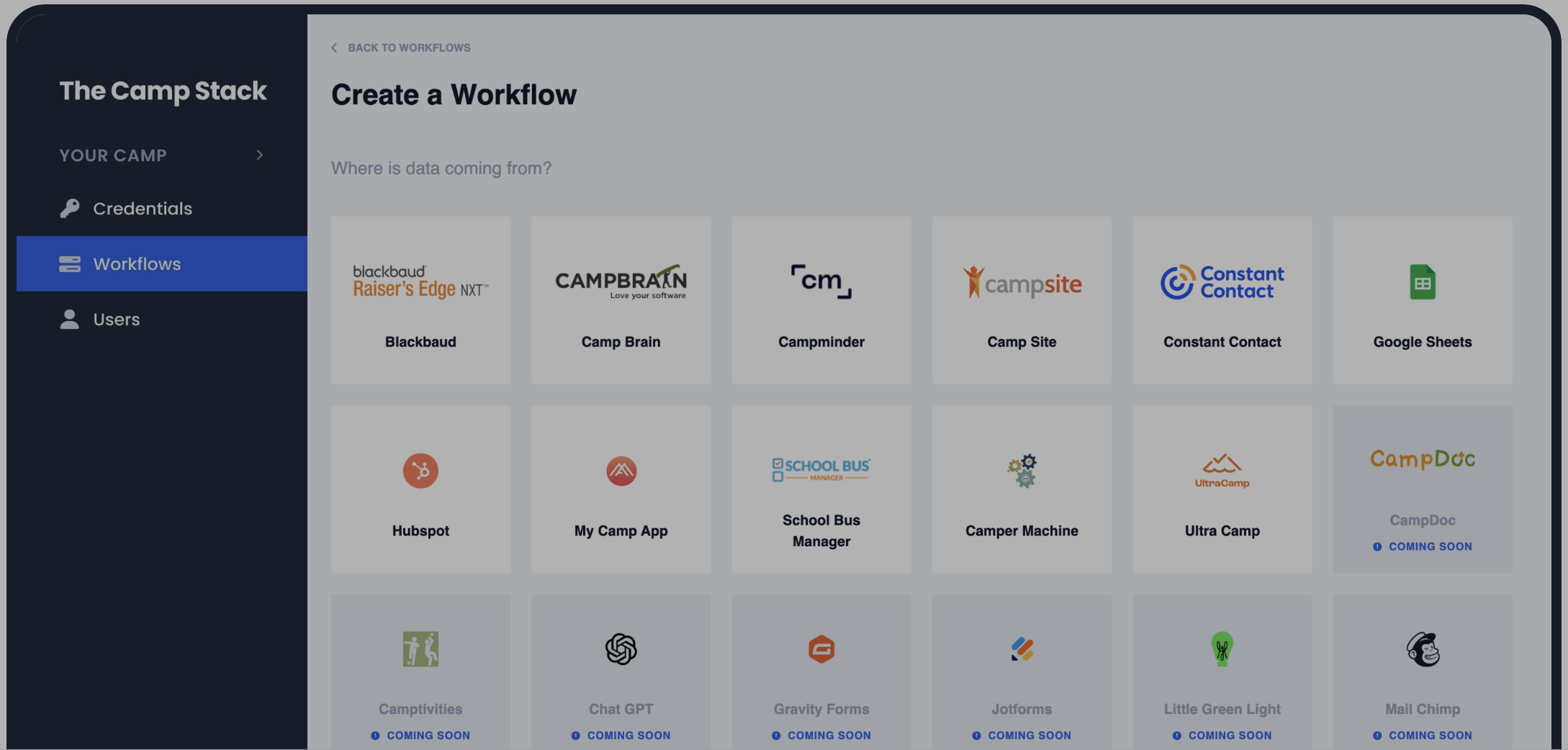Open the Credentials menu item
Image resolution: width=1568 pixels, height=750 pixels.
(162, 209)
